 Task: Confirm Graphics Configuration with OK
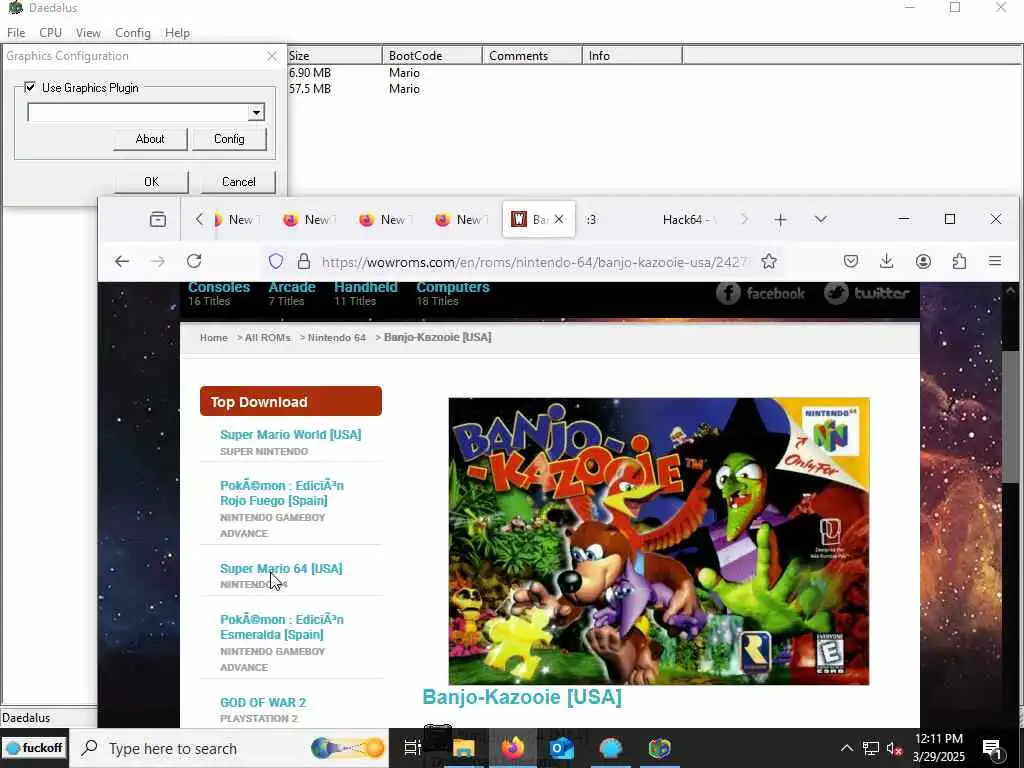pos(152,182)
